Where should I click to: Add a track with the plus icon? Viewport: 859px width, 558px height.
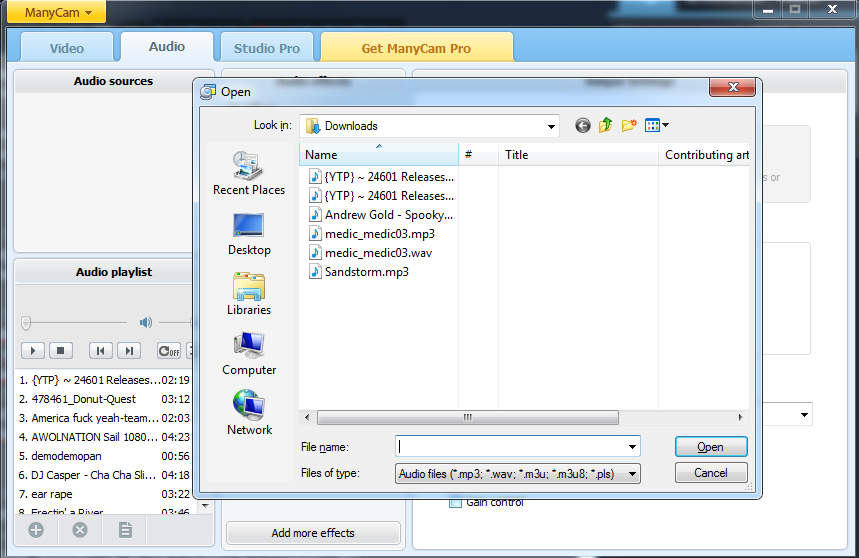point(36,530)
